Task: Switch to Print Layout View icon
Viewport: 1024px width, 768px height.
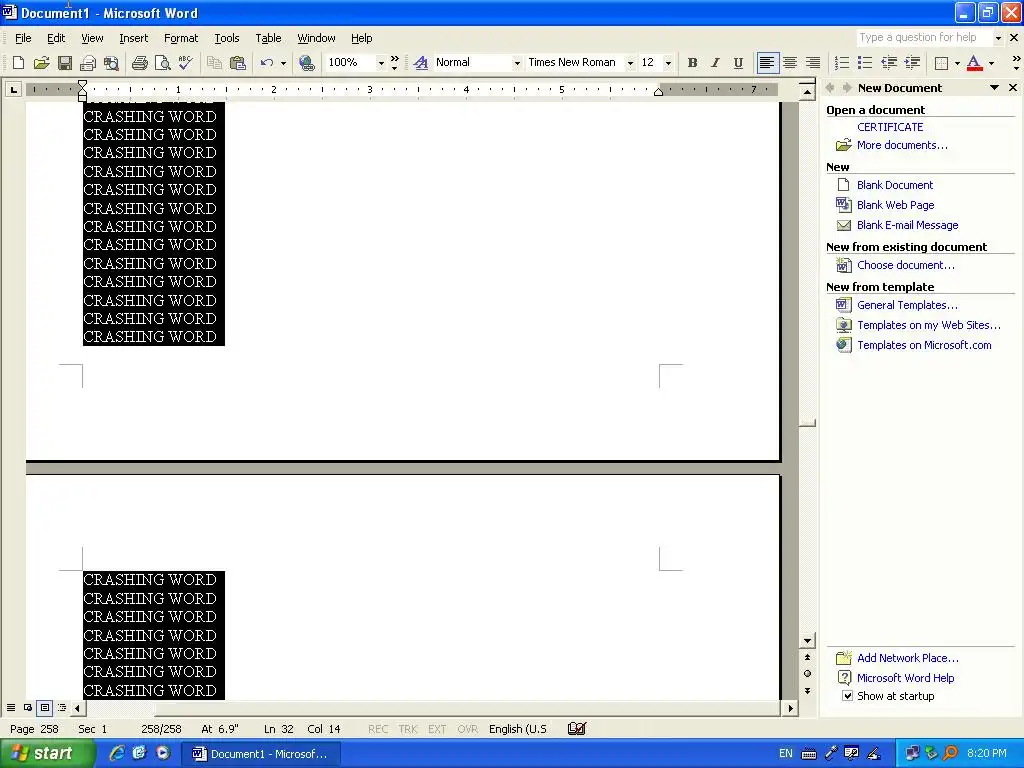Action: (45, 708)
